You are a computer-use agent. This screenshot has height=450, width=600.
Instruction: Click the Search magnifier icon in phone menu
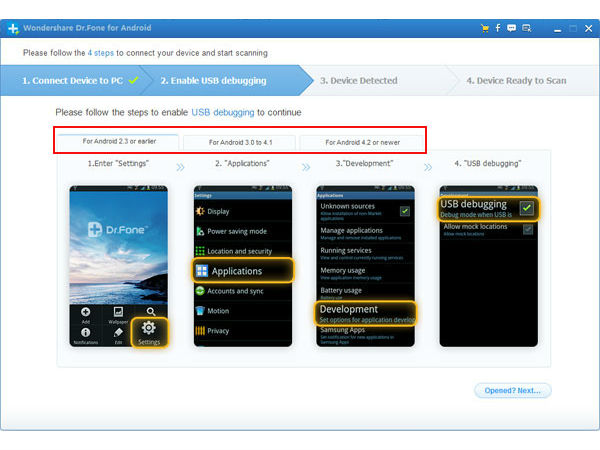click(x=151, y=311)
